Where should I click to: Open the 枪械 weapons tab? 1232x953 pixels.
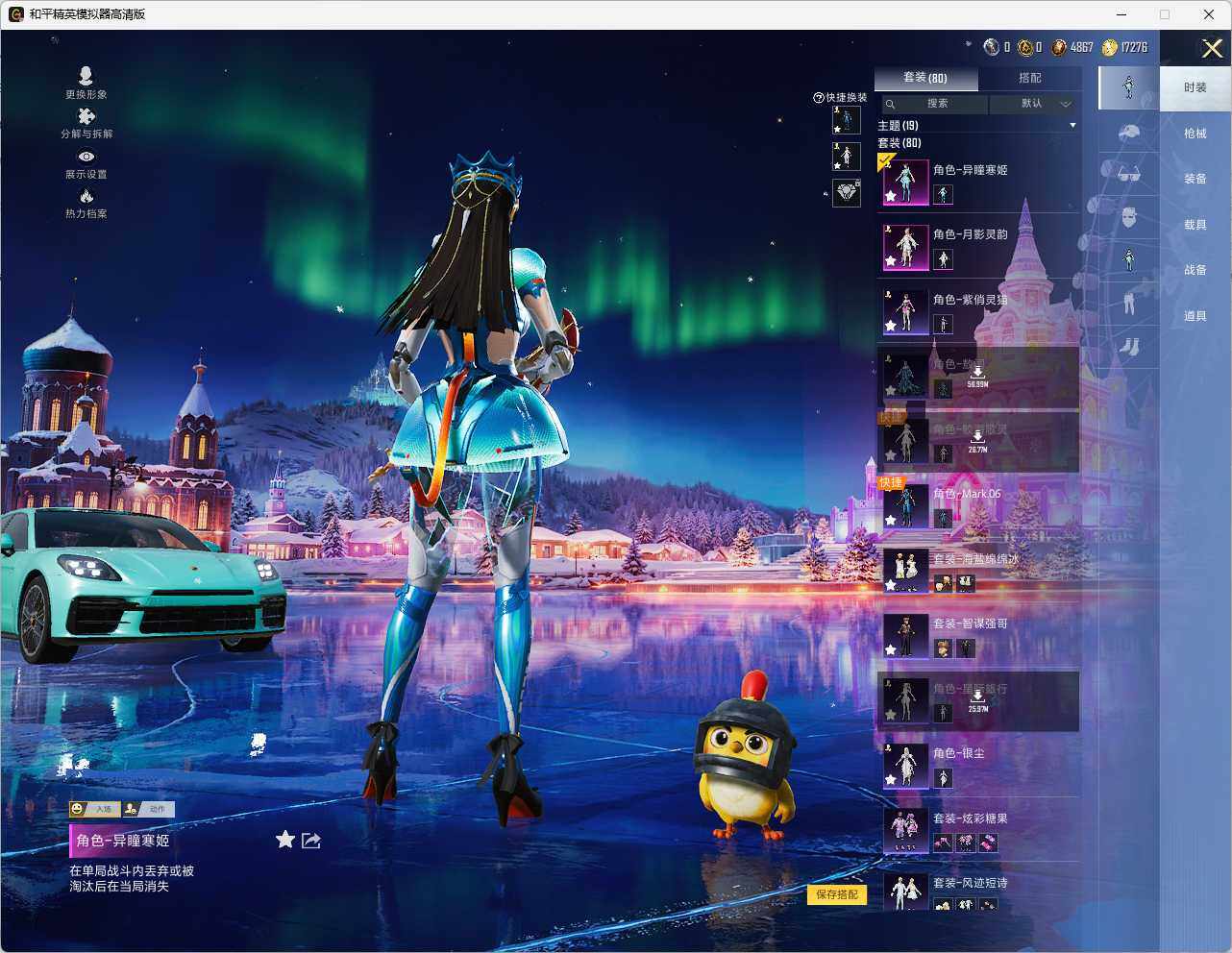[x=1194, y=133]
